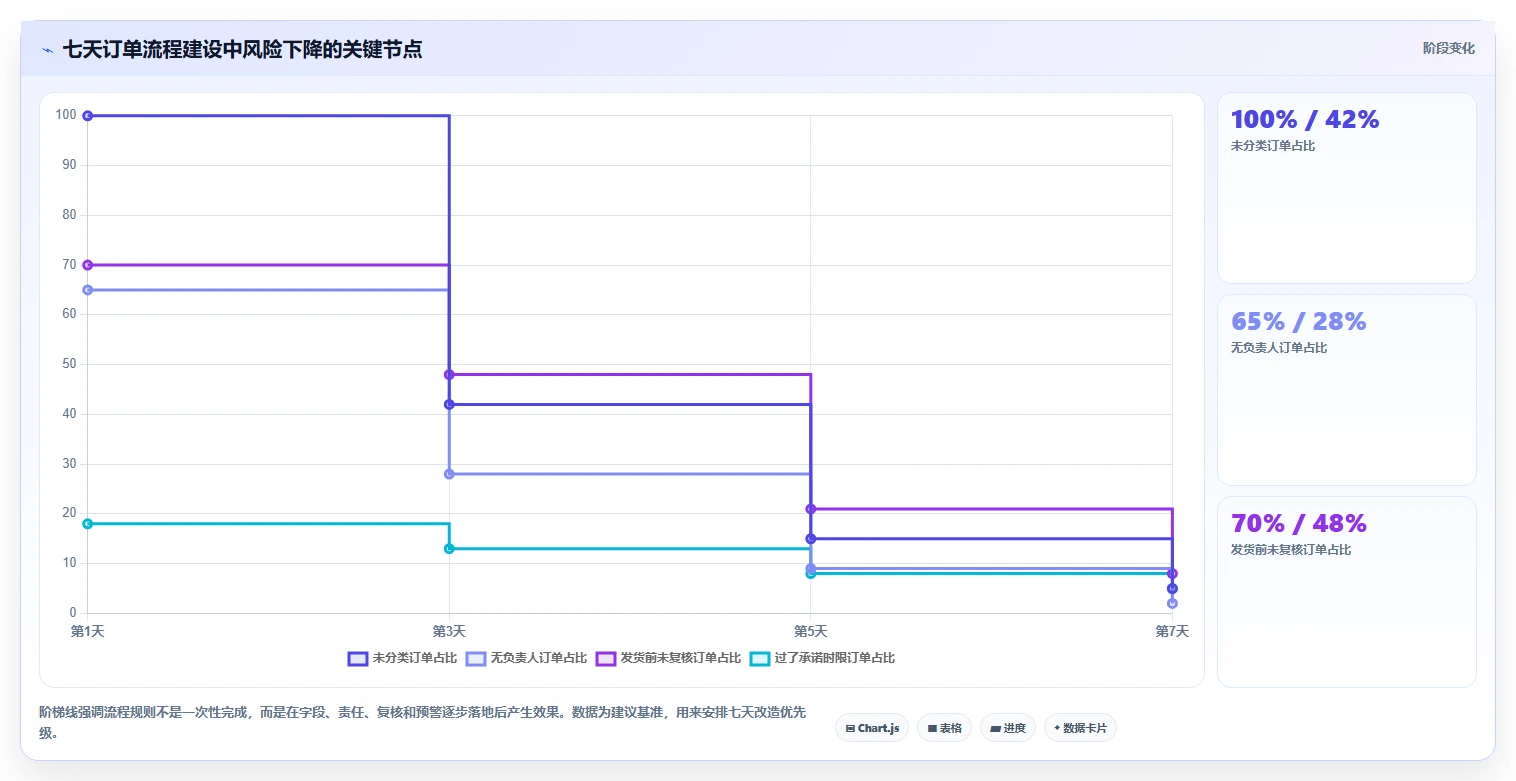The height and width of the screenshot is (781, 1516).
Task: Click the 第5天 x-axis label
Action: point(811,631)
